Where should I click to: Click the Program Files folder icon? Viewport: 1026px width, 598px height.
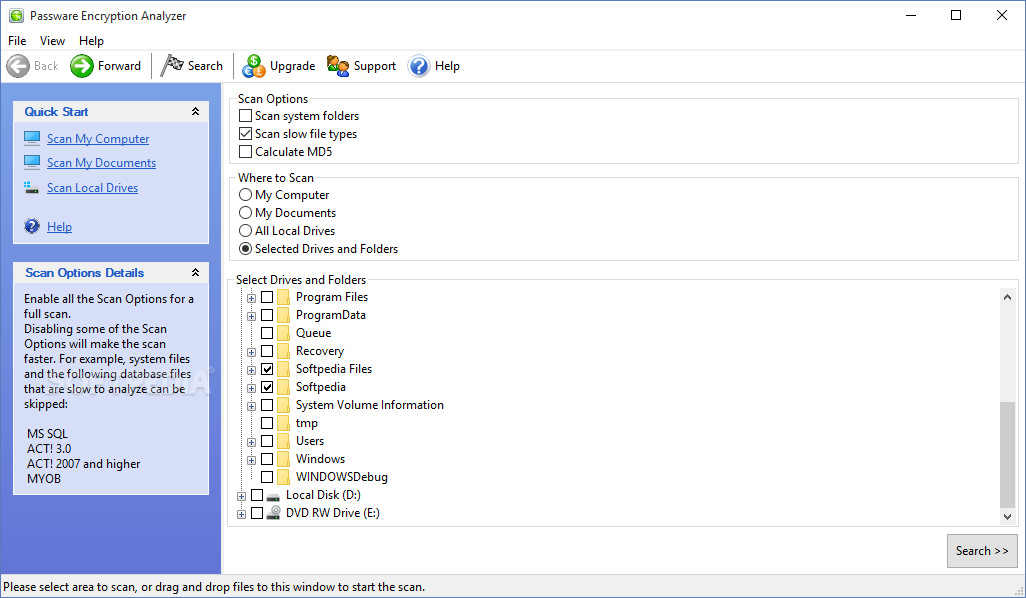point(283,297)
